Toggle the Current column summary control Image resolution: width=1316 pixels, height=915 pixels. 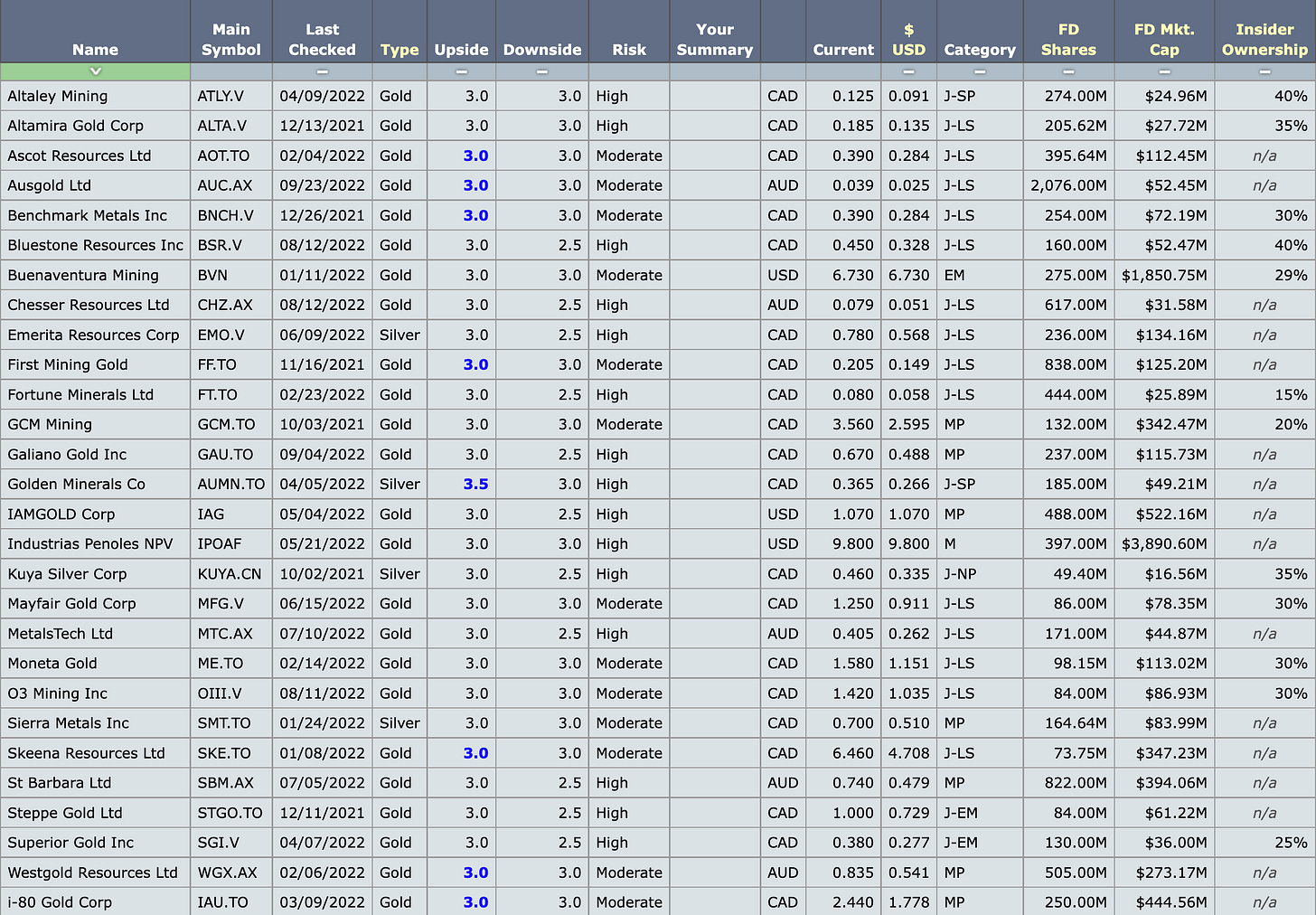tap(843, 71)
